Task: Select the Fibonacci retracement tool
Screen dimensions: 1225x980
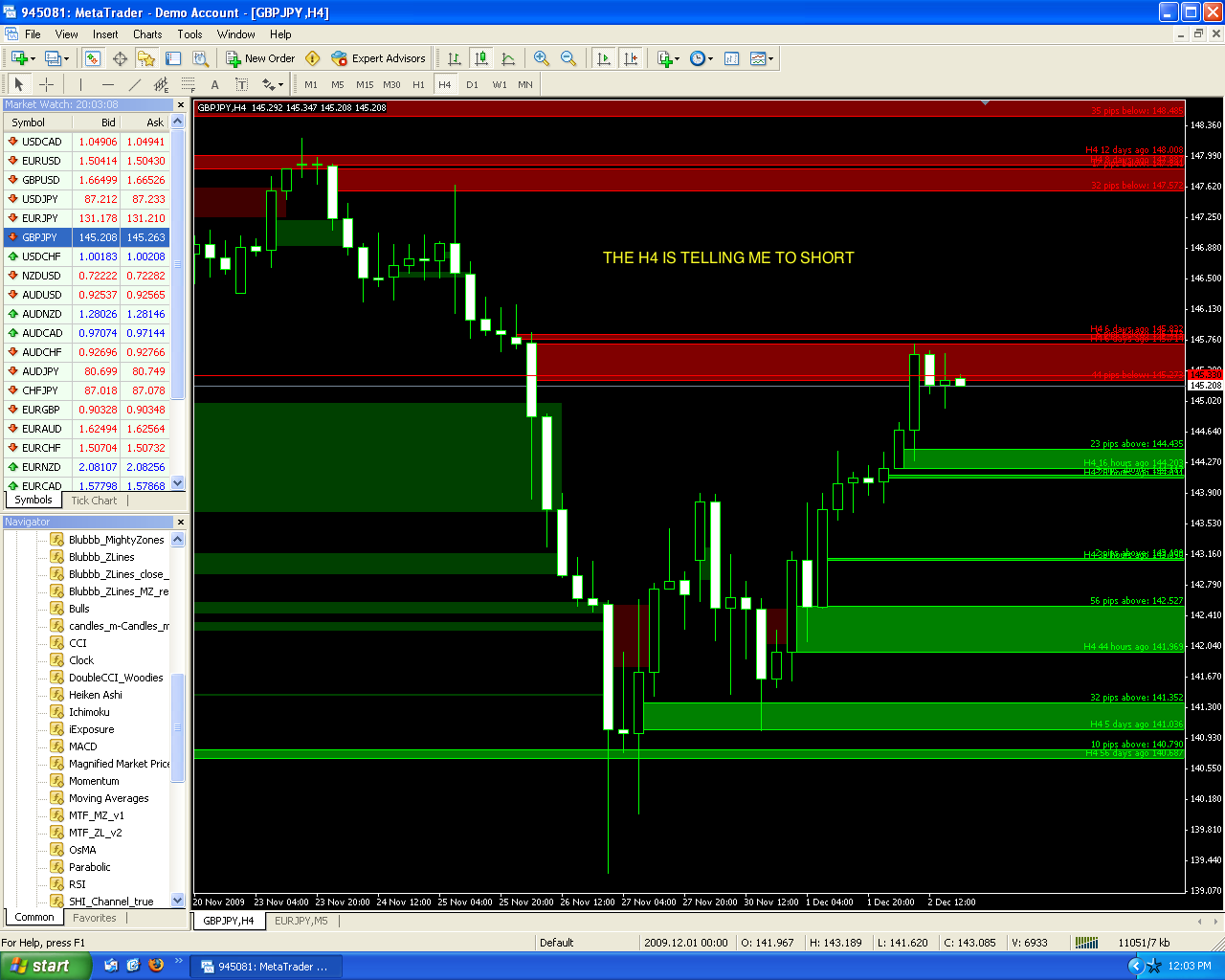Action: pyautogui.click(x=188, y=84)
